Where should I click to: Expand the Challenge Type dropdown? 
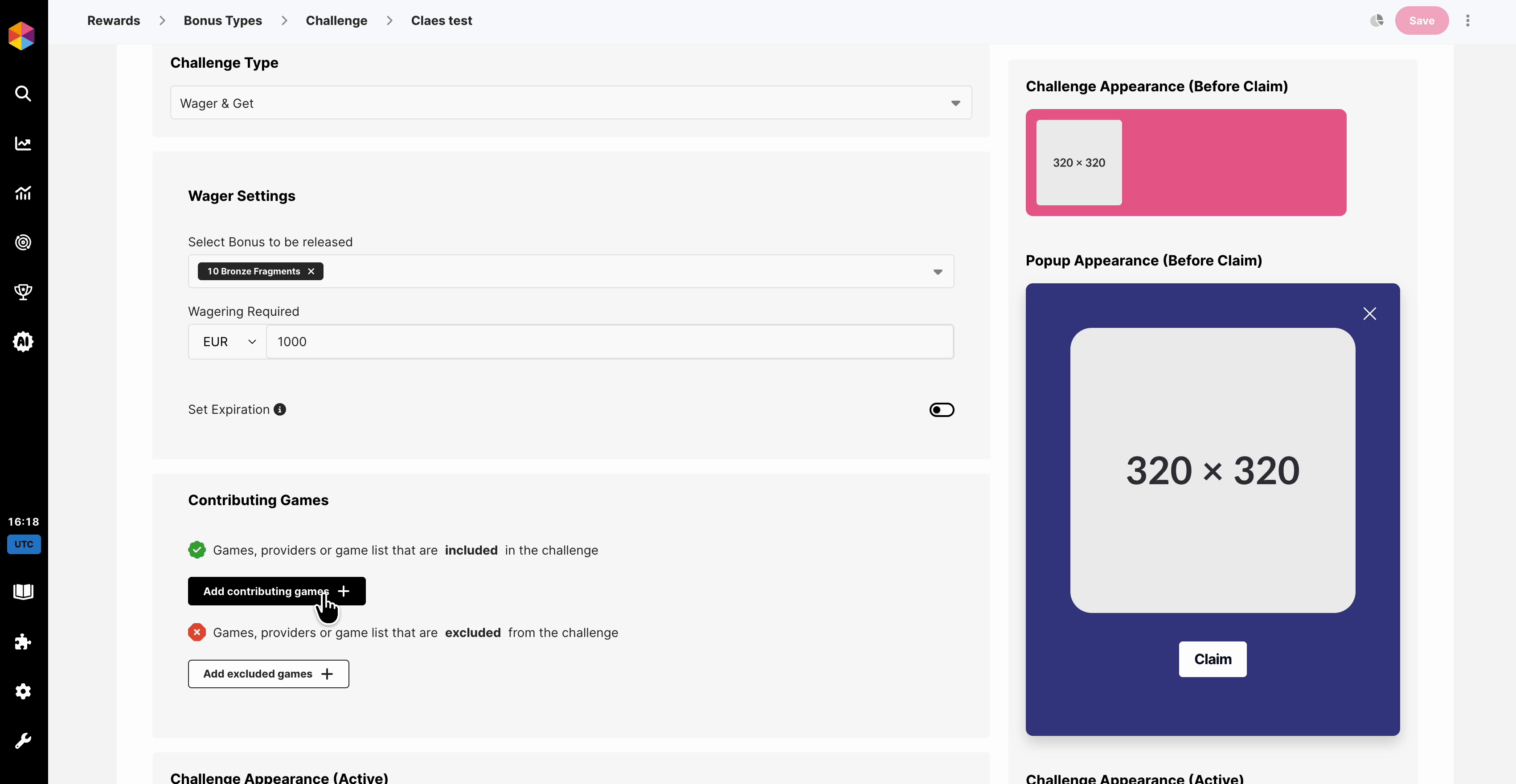point(570,103)
